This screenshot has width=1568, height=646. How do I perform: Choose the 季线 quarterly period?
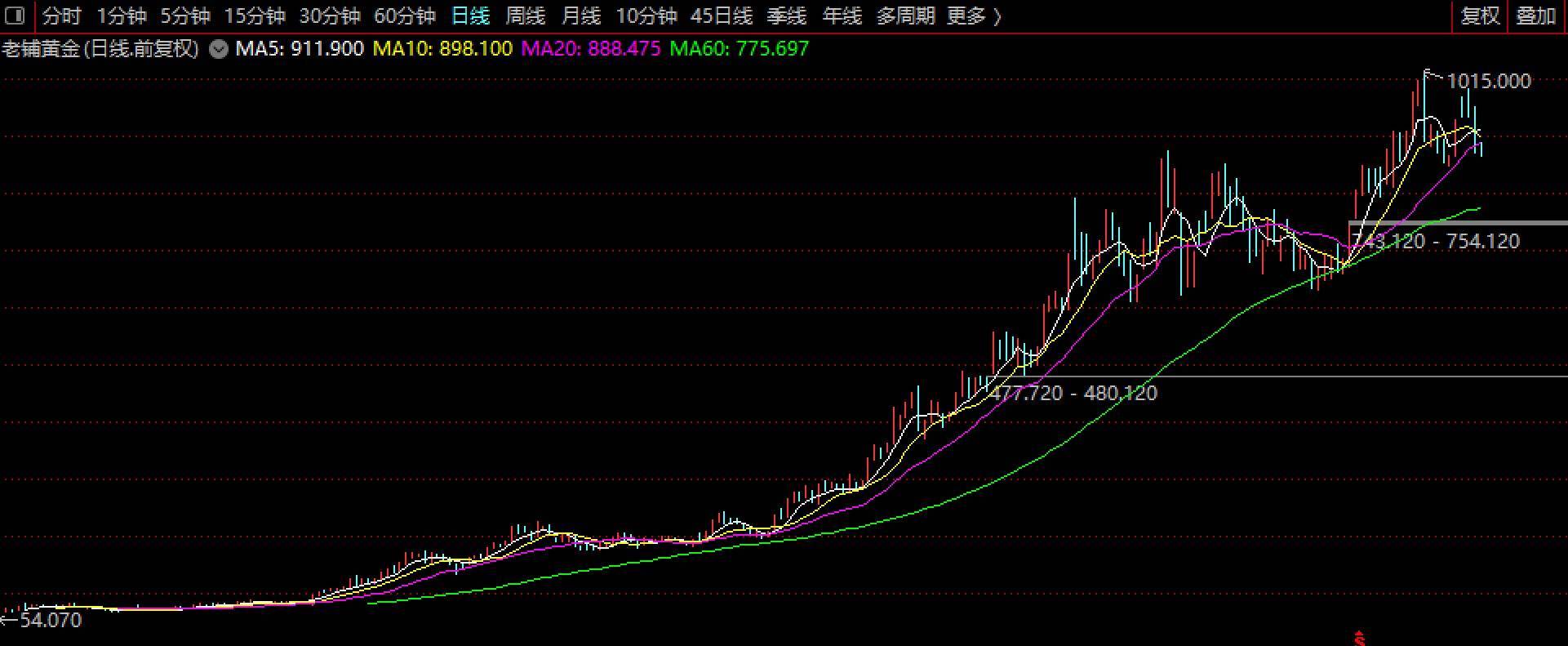click(x=787, y=16)
